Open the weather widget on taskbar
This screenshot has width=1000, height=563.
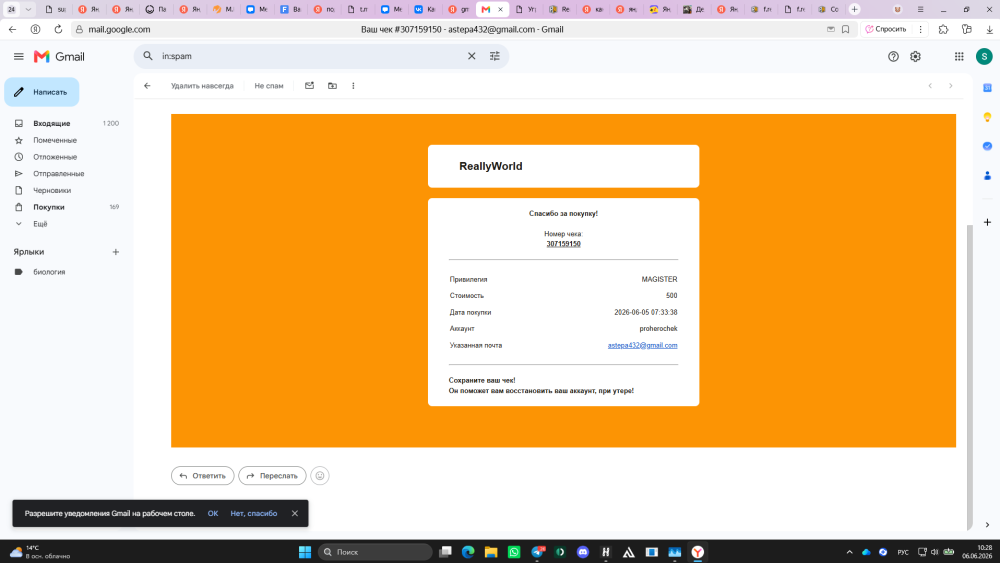coord(40,552)
